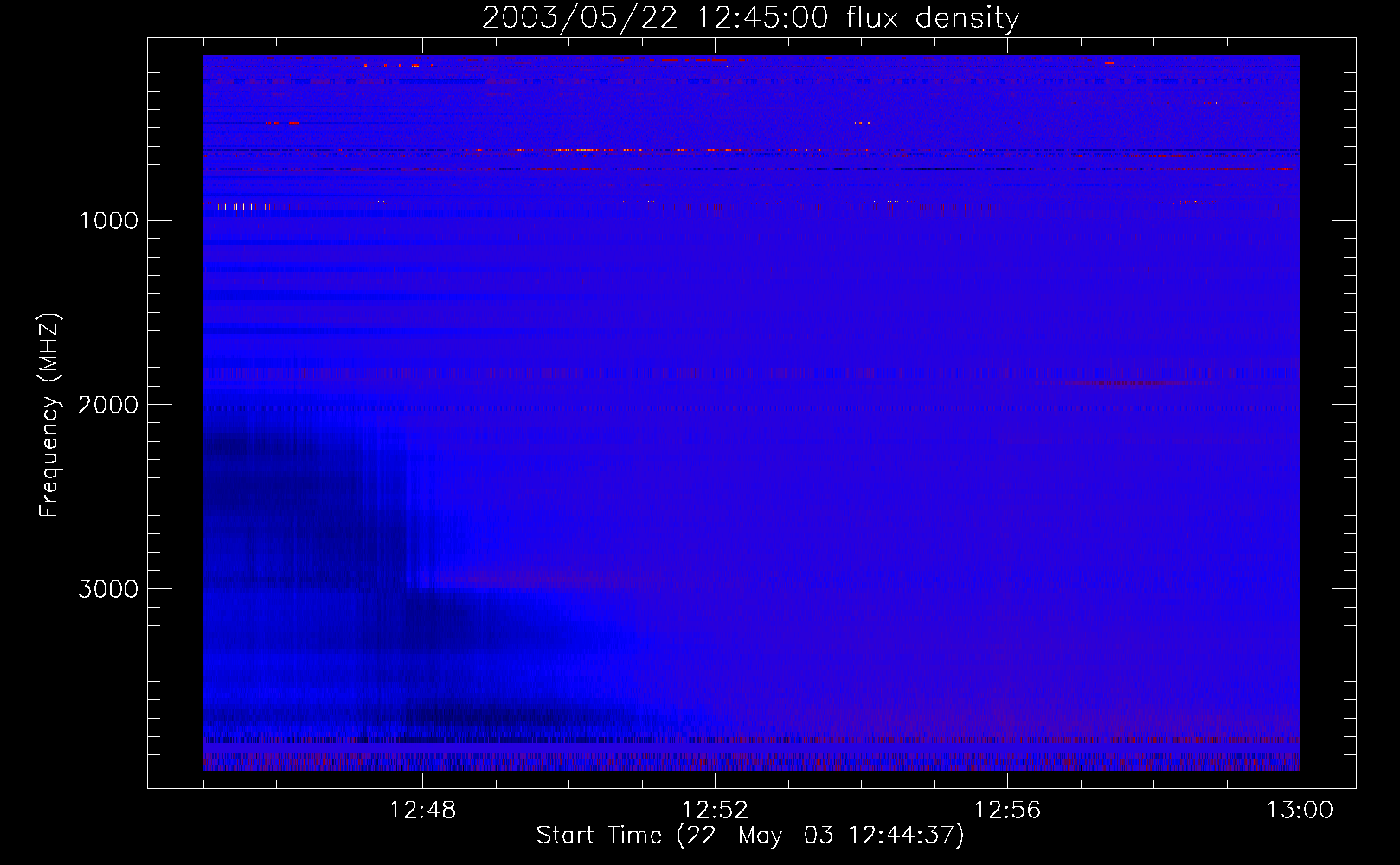Select the 'Start Time (22-May-03 12:44:37)' axis label
This screenshot has width=1400, height=865.
point(750,836)
